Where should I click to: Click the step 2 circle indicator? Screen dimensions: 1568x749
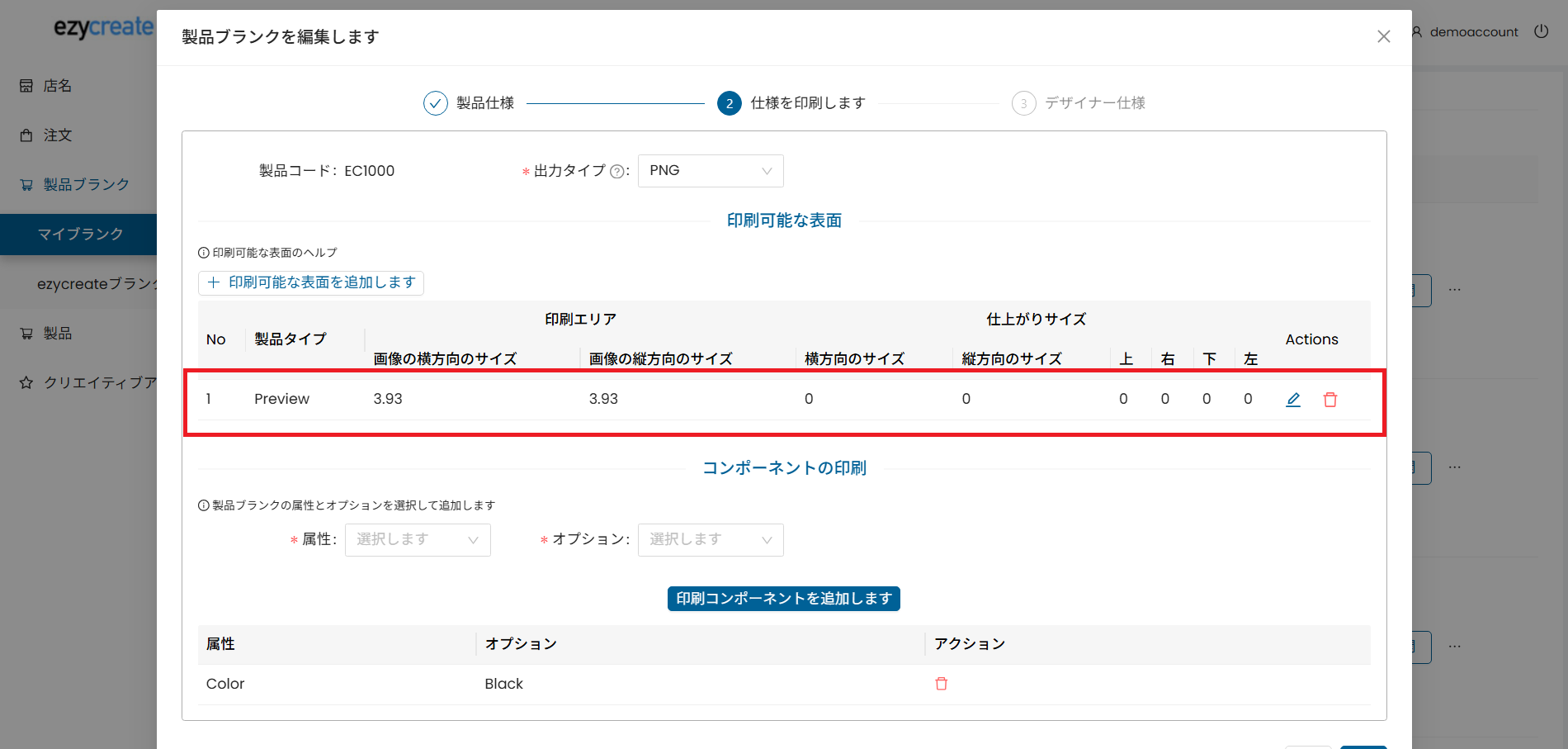[x=730, y=103]
